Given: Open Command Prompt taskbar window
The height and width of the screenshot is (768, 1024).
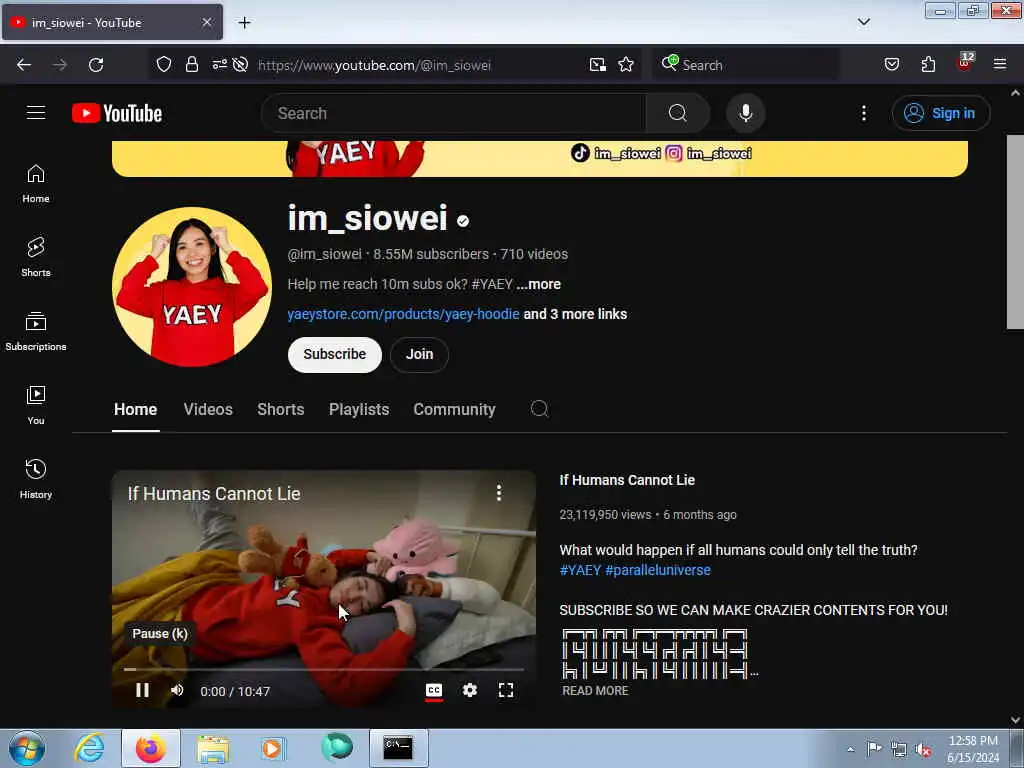Looking at the screenshot, I should coord(398,748).
